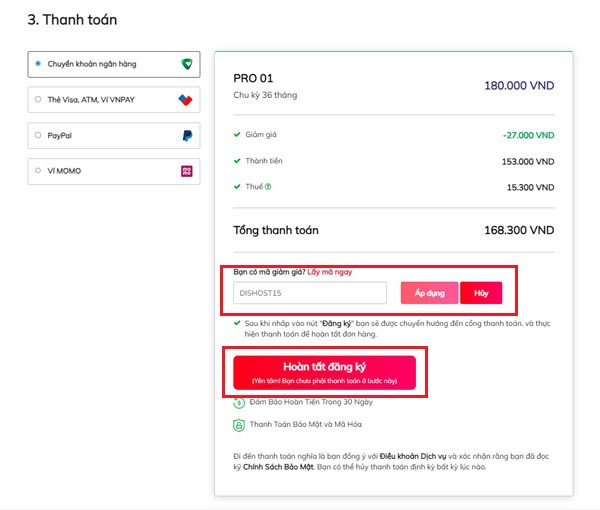Viewport: 600px width, 510px height.
Task: Click the green checkmark beside Giảm giá
Action: coord(237,134)
